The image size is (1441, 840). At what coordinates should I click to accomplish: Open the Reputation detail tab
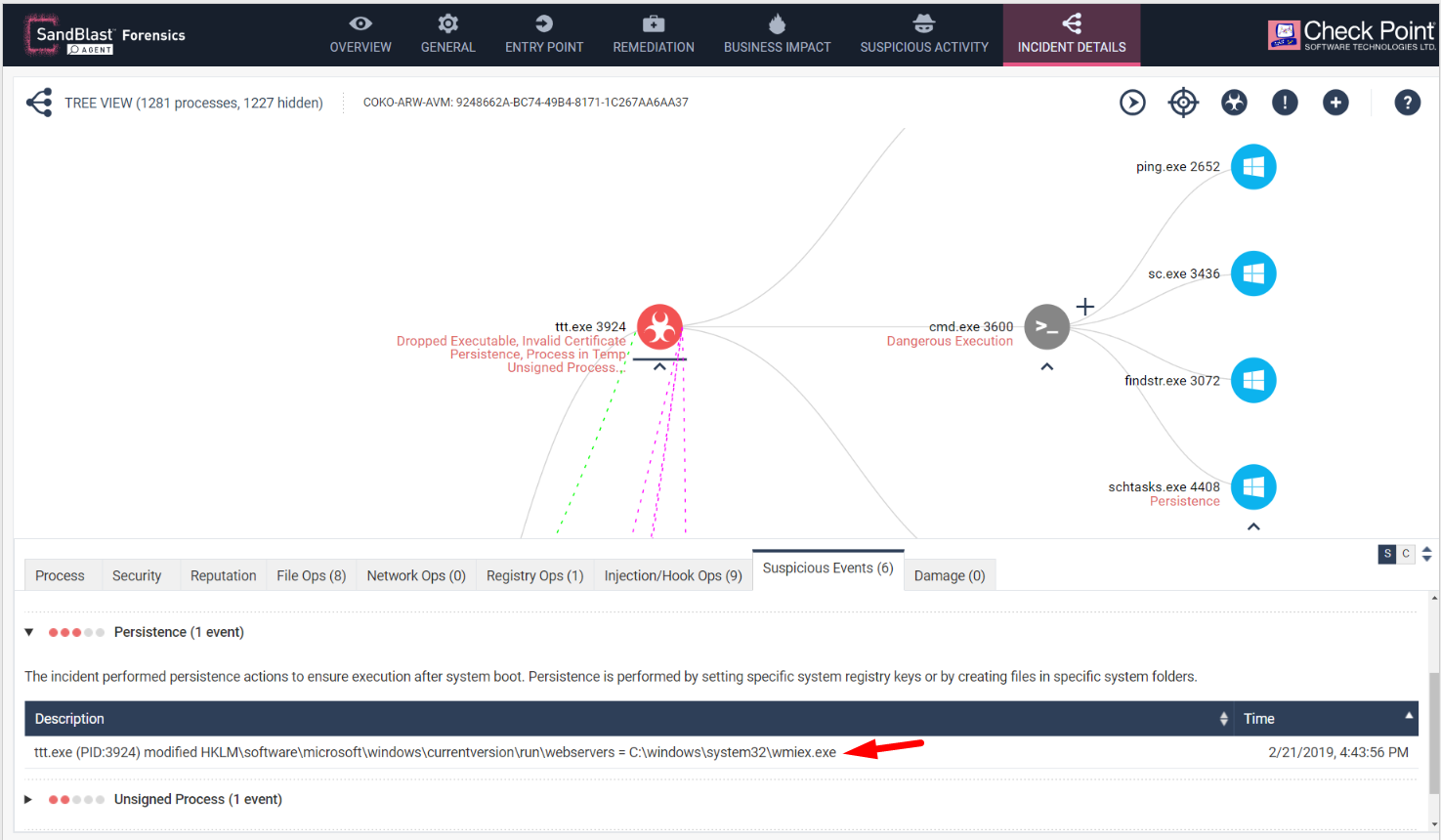224,575
